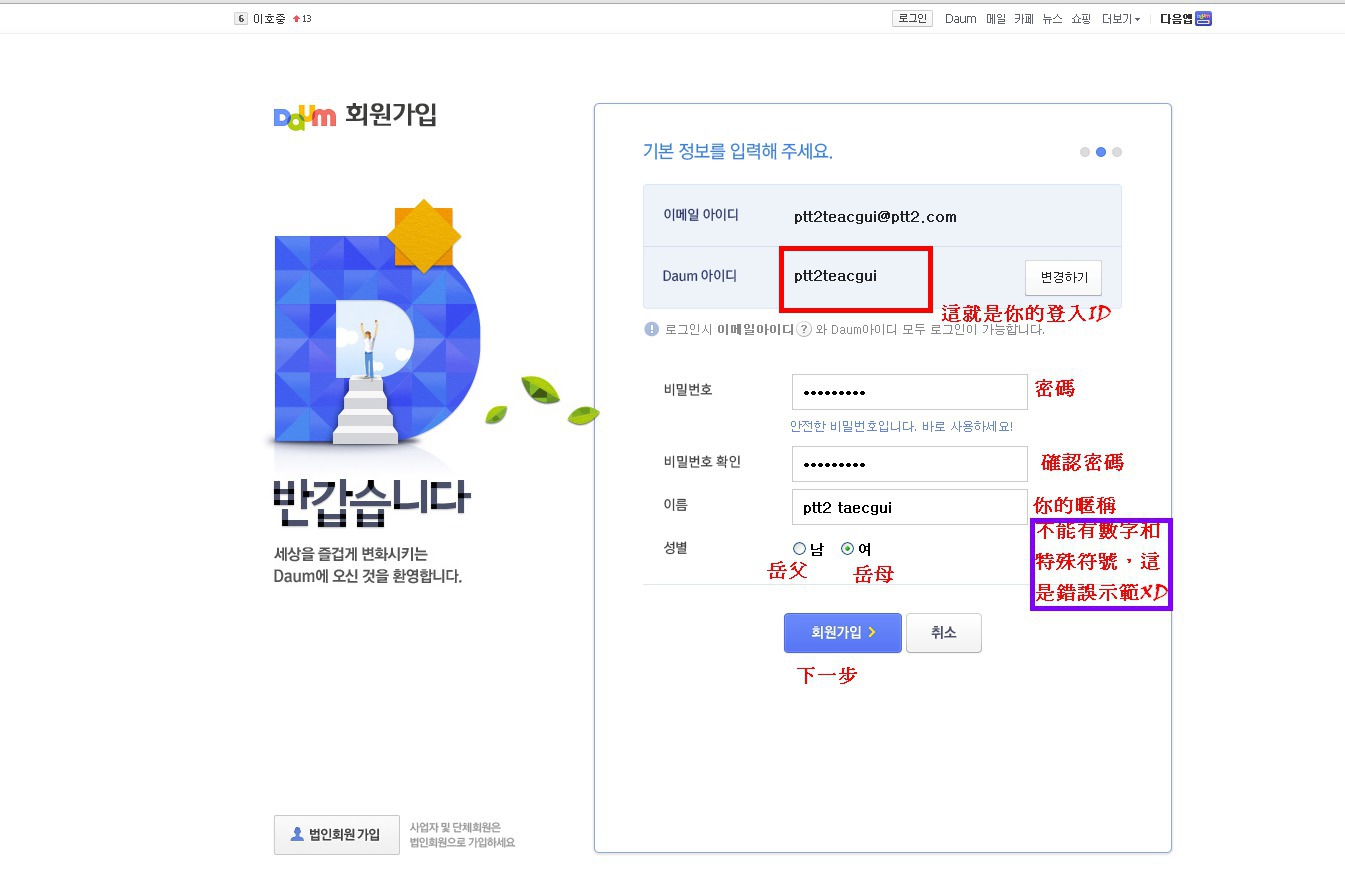This screenshot has width=1345, height=893.
Task: Click the text Daum에 오신 것을 환영합니다.
Action: point(368,577)
